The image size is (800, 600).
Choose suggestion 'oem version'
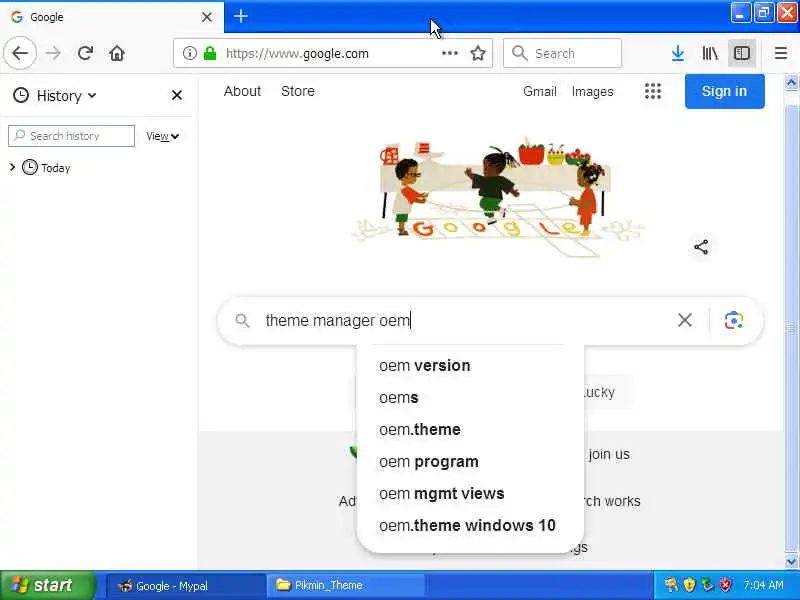coord(470,366)
